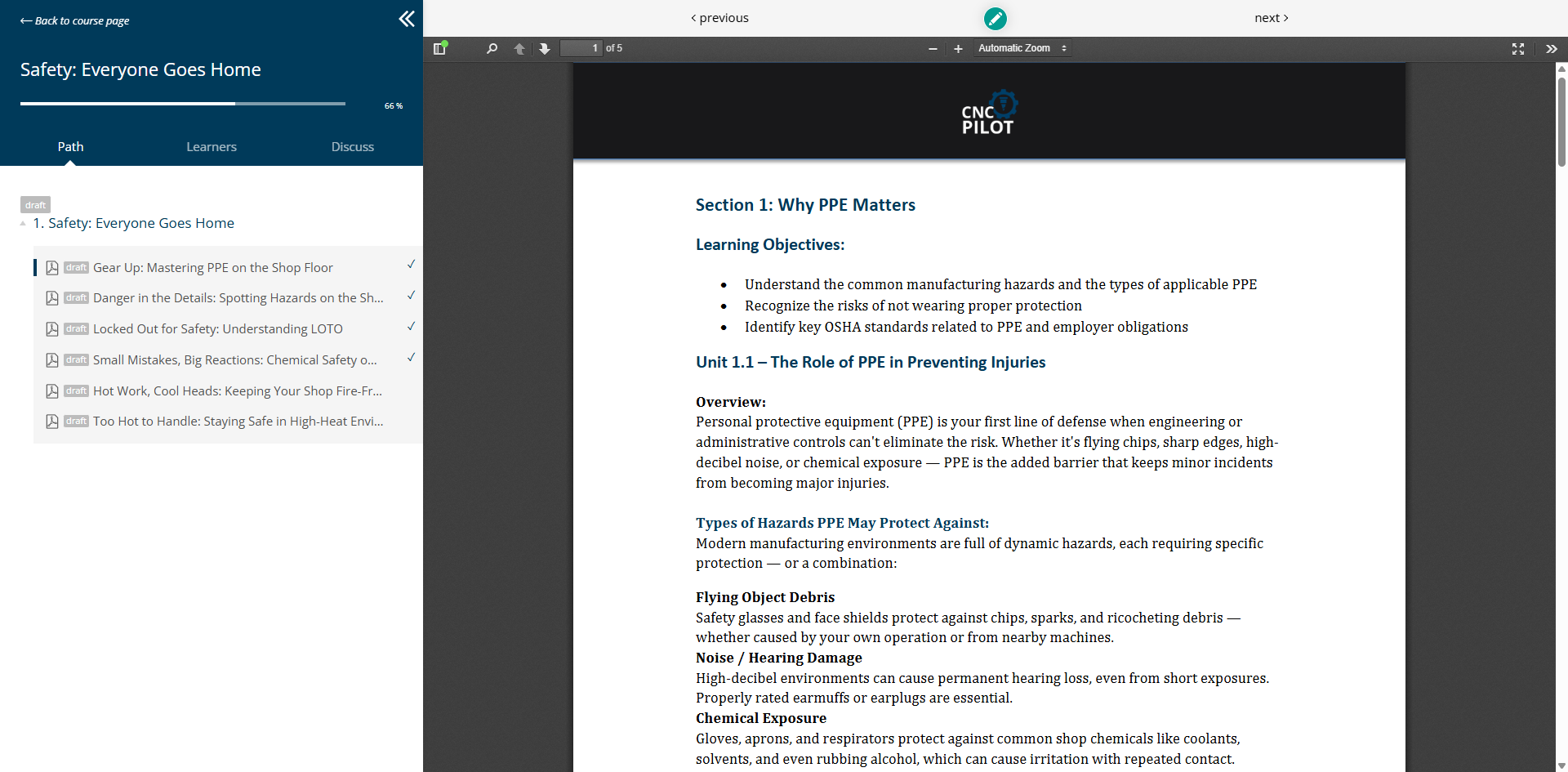1568x772 pixels.
Task: Click the green edit pencil button
Action: [995, 18]
